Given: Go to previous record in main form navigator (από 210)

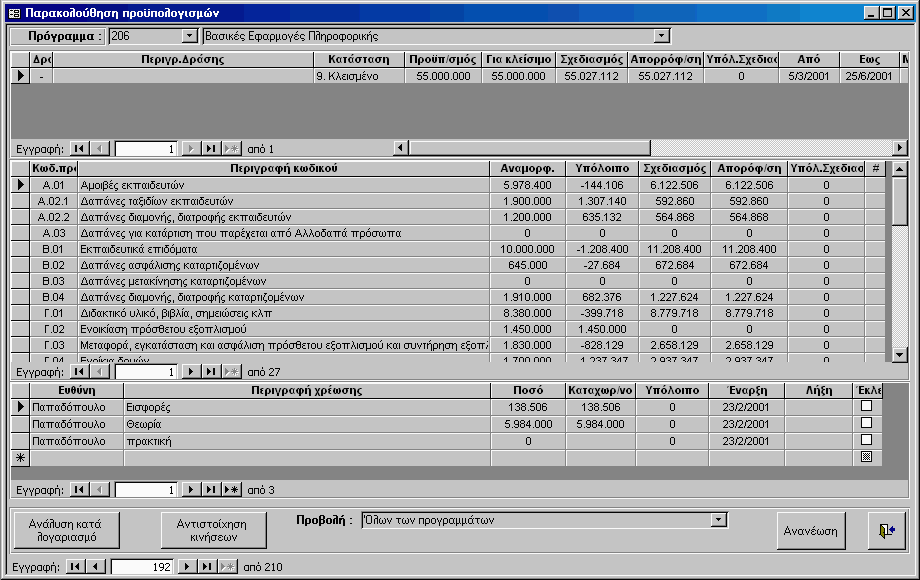Looking at the screenshot, I should [95, 567].
